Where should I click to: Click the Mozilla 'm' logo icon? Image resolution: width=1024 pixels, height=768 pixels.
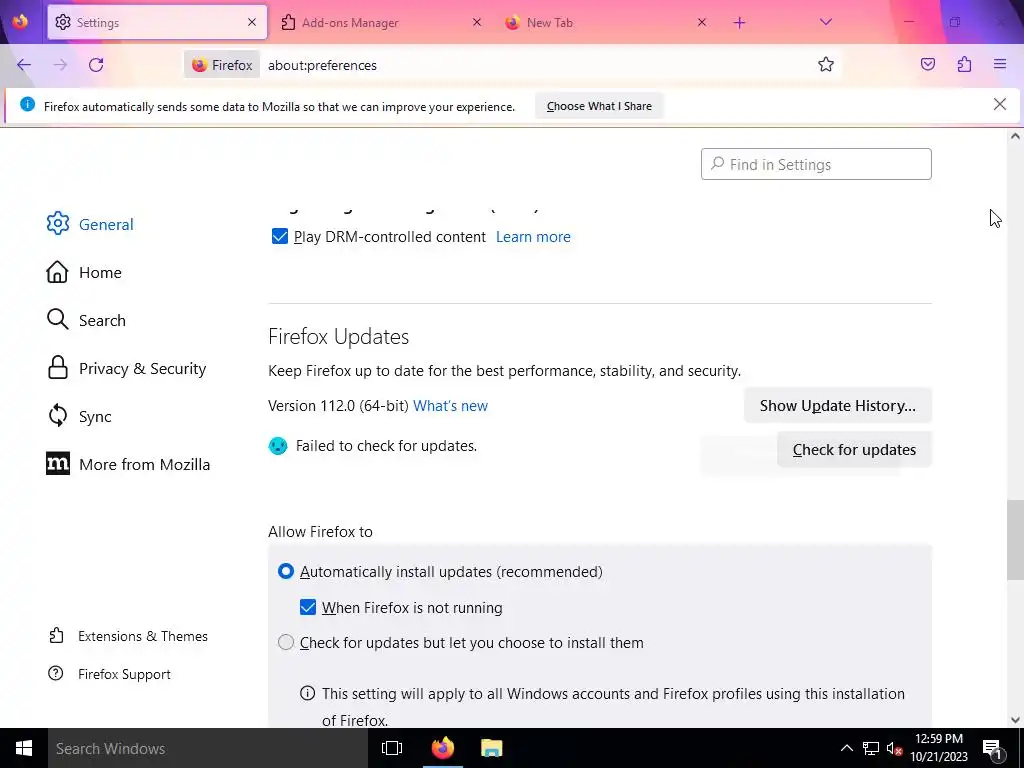tap(57, 464)
